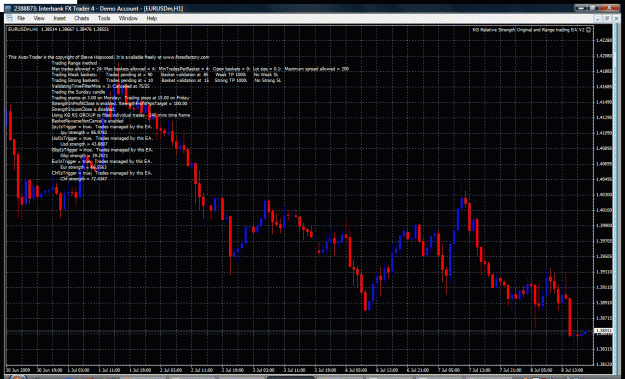
Task: Click the 'Using KG RS GROUP' filter line
Action: click(121, 115)
